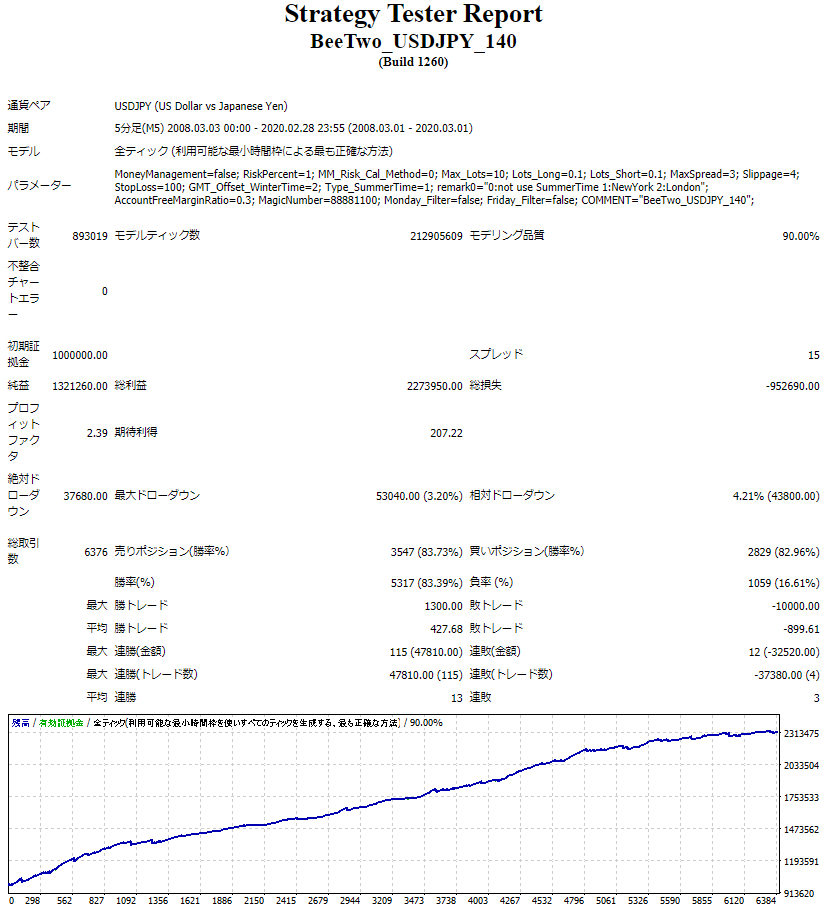
Task: Click the AccountFreeMarginRatio=0.3 parameter line
Action: (434, 200)
